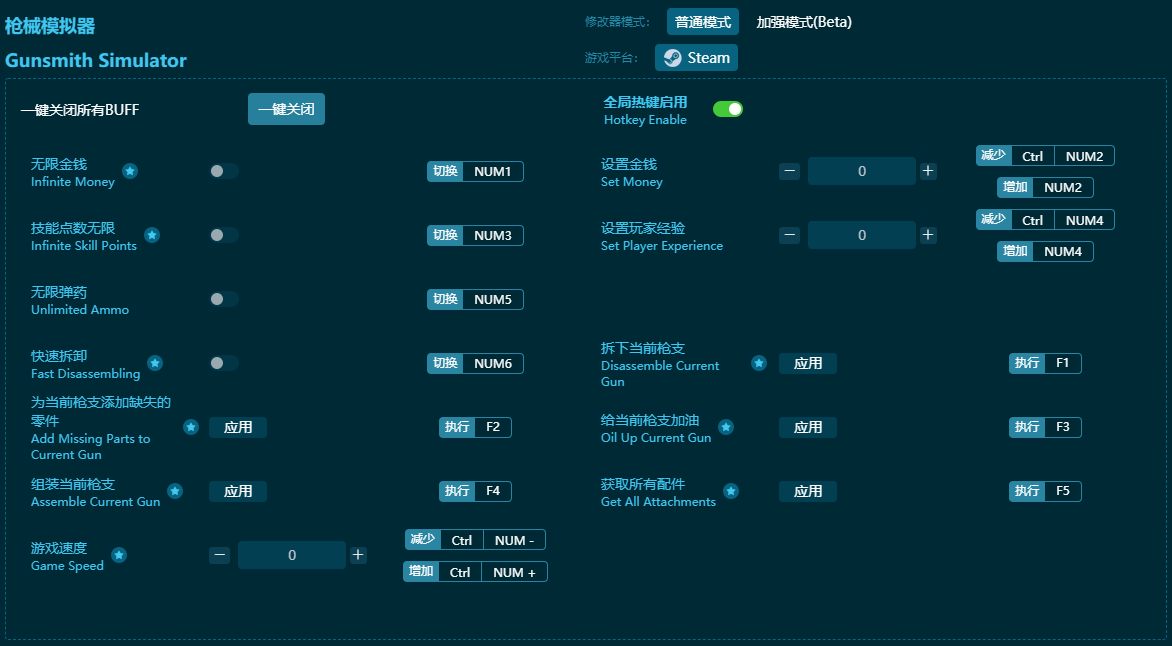Screen dimensions: 1172x646
Task: Click the star icon next to Fast Disassembling
Action: pos(155,363)
